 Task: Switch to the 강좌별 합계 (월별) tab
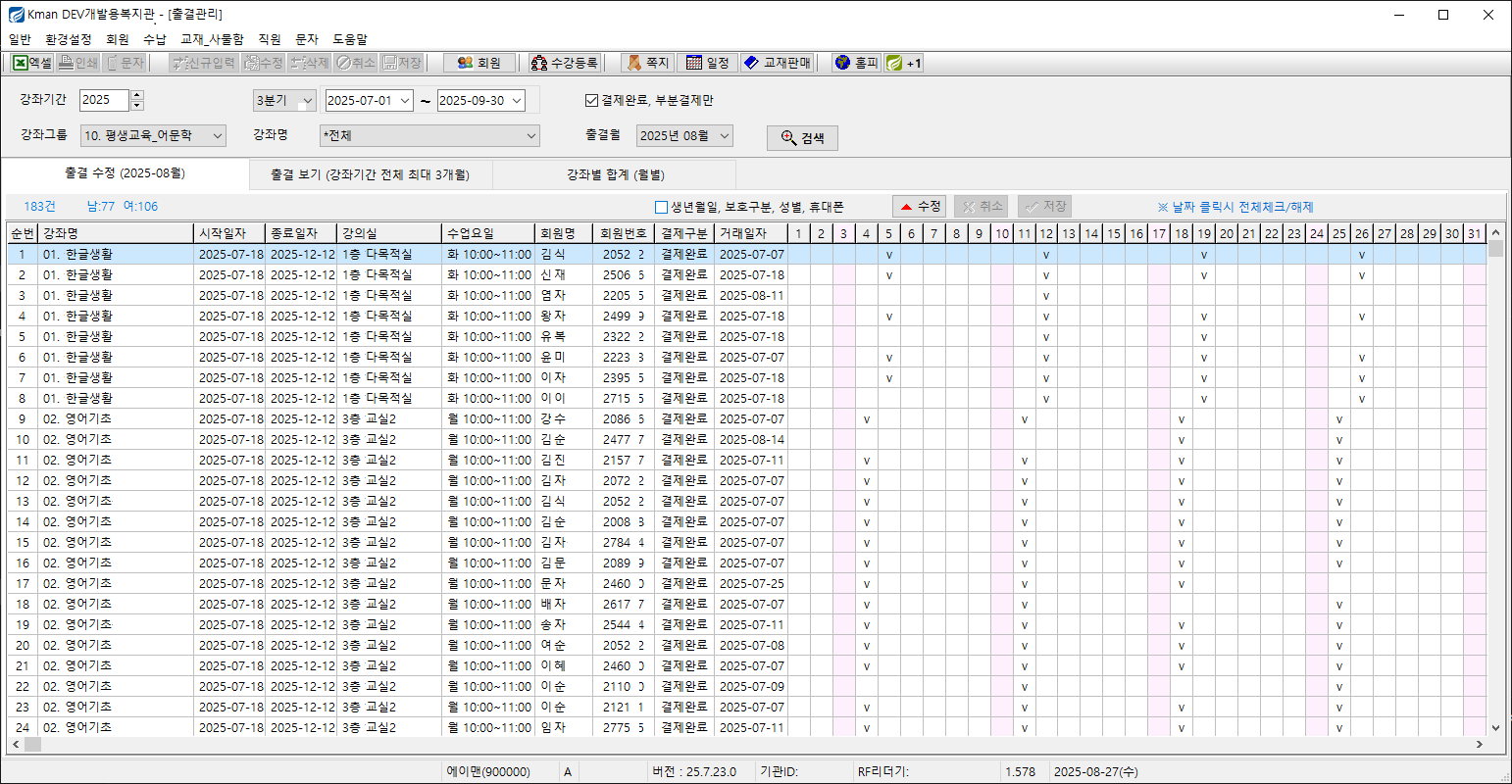point(615,174)
